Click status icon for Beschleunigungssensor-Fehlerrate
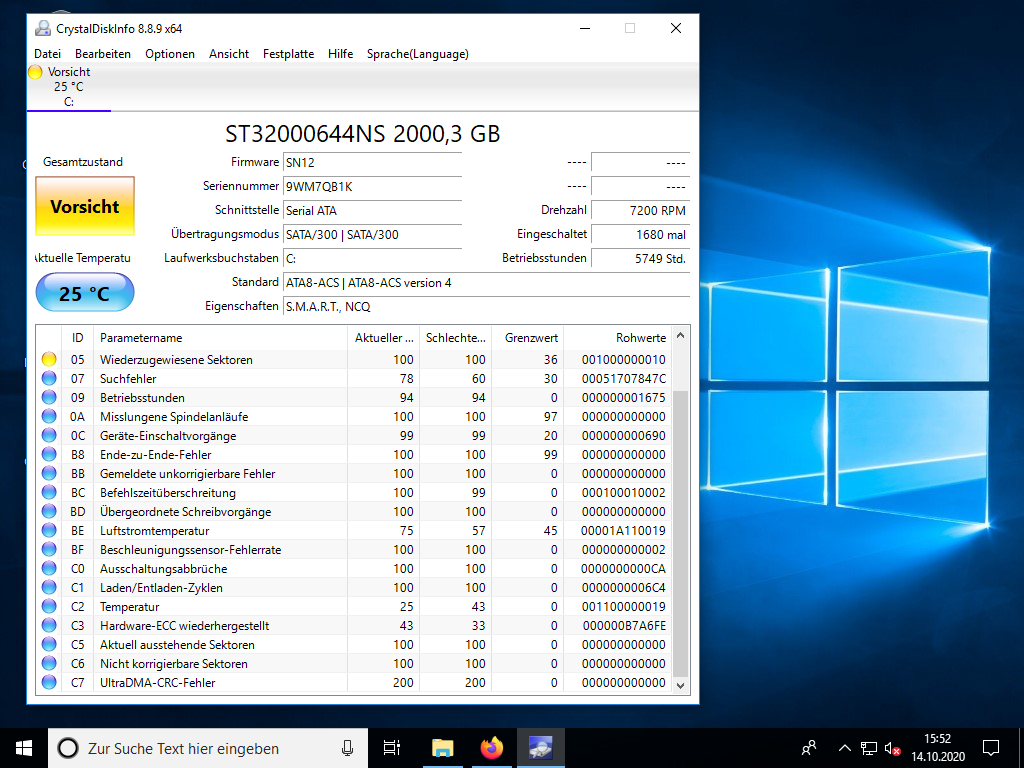 click(49, 549)
